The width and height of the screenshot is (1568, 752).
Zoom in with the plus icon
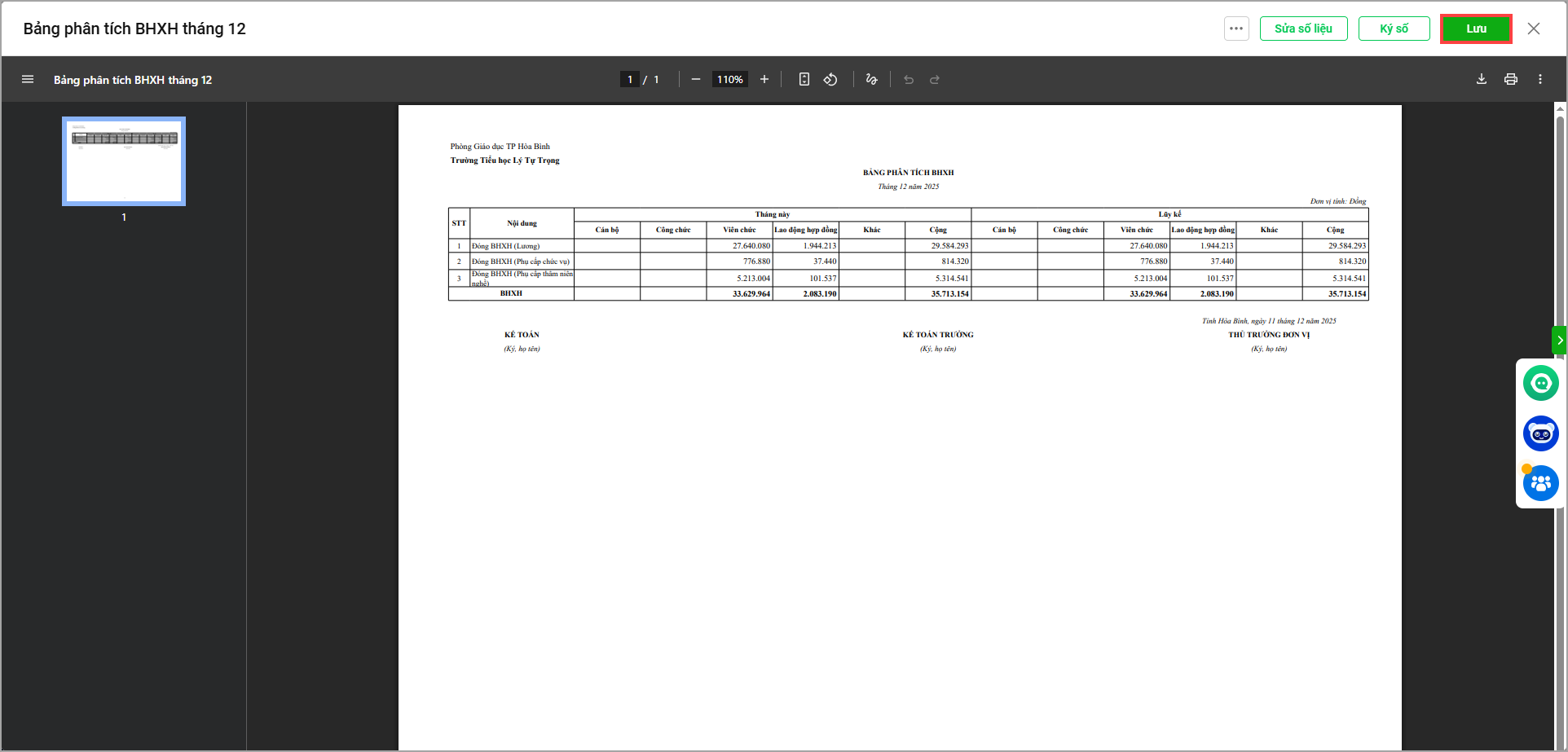pos(764,80)
